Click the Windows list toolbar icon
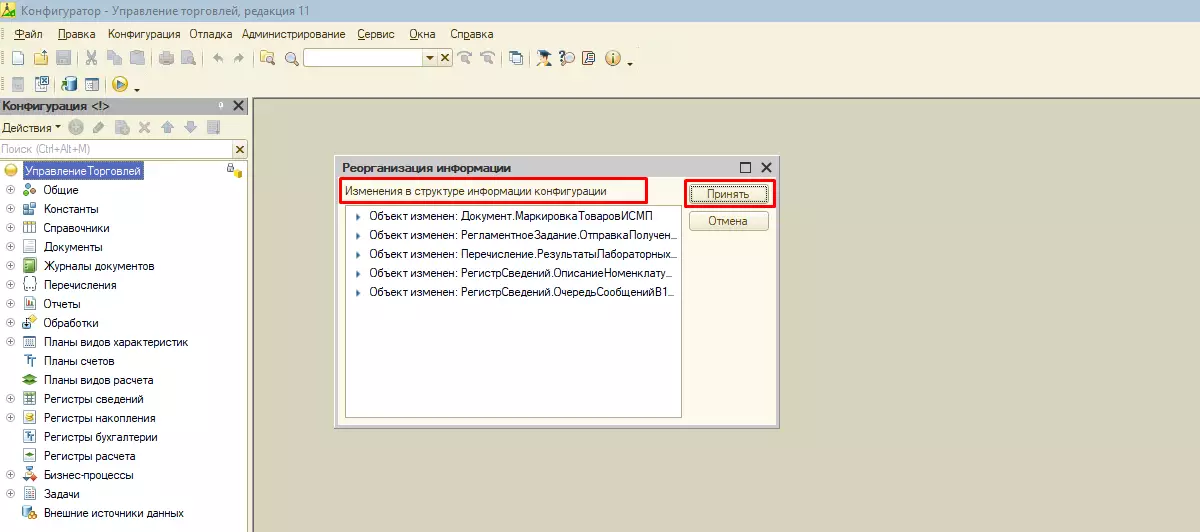Image resolution: width=1200 pixels, height=532 pixels. tap(516, 59)
